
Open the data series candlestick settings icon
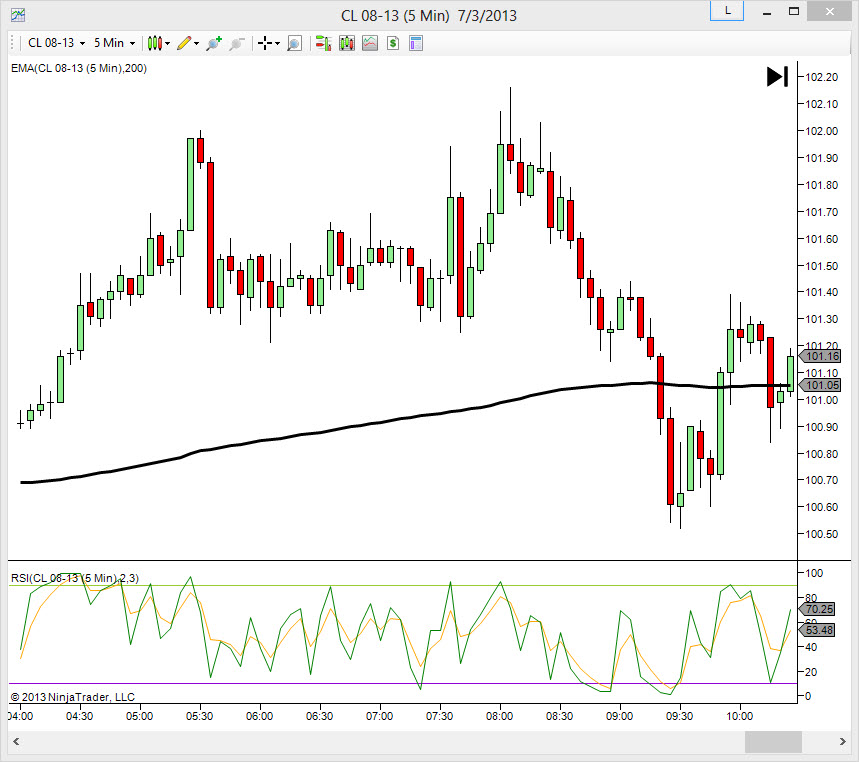point(347,43)
